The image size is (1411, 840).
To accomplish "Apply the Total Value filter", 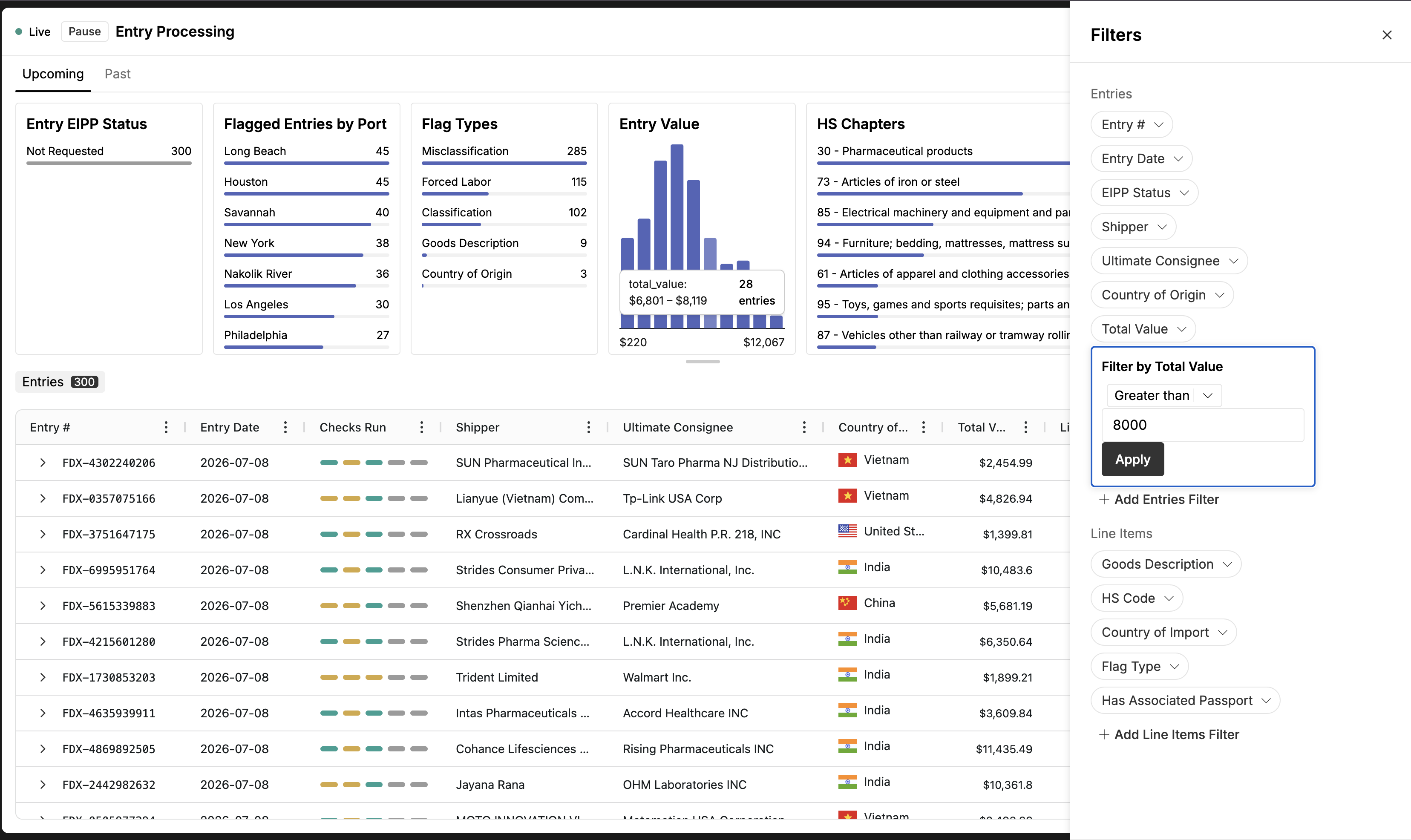I will tap(1132, 459).
